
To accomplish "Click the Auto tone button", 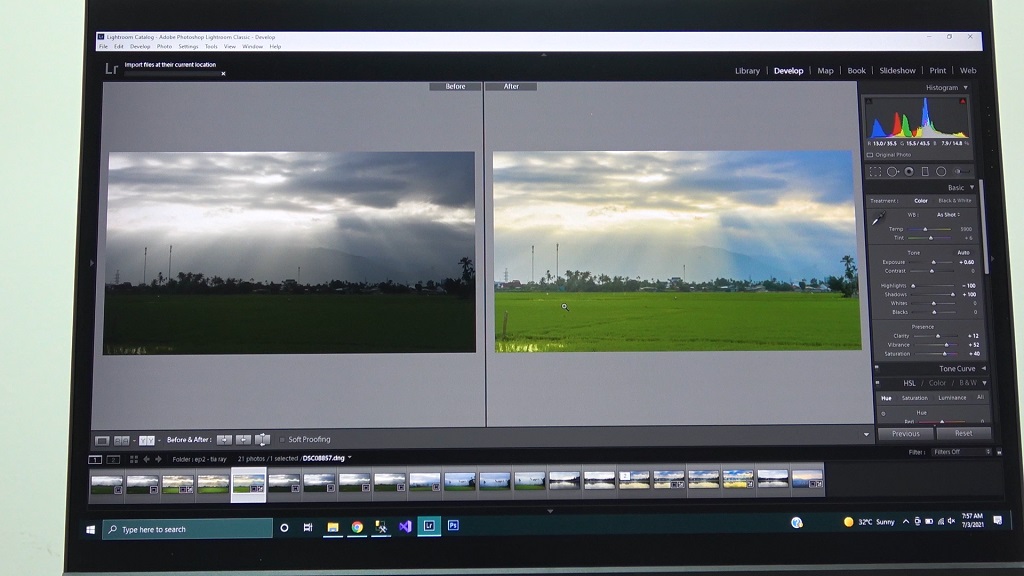I will point(963,252).
